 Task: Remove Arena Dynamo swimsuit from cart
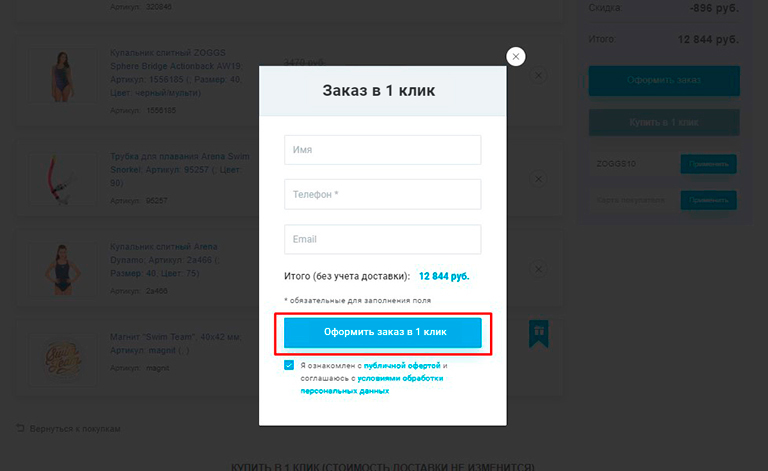[538, 269]
